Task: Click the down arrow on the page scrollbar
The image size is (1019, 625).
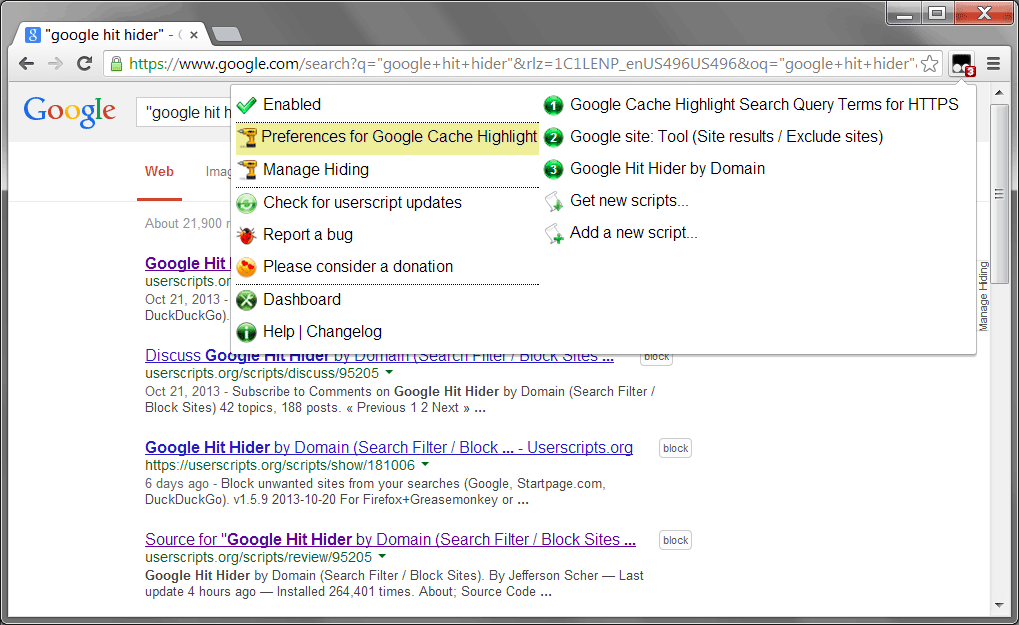Action: (x=999, y=605)
